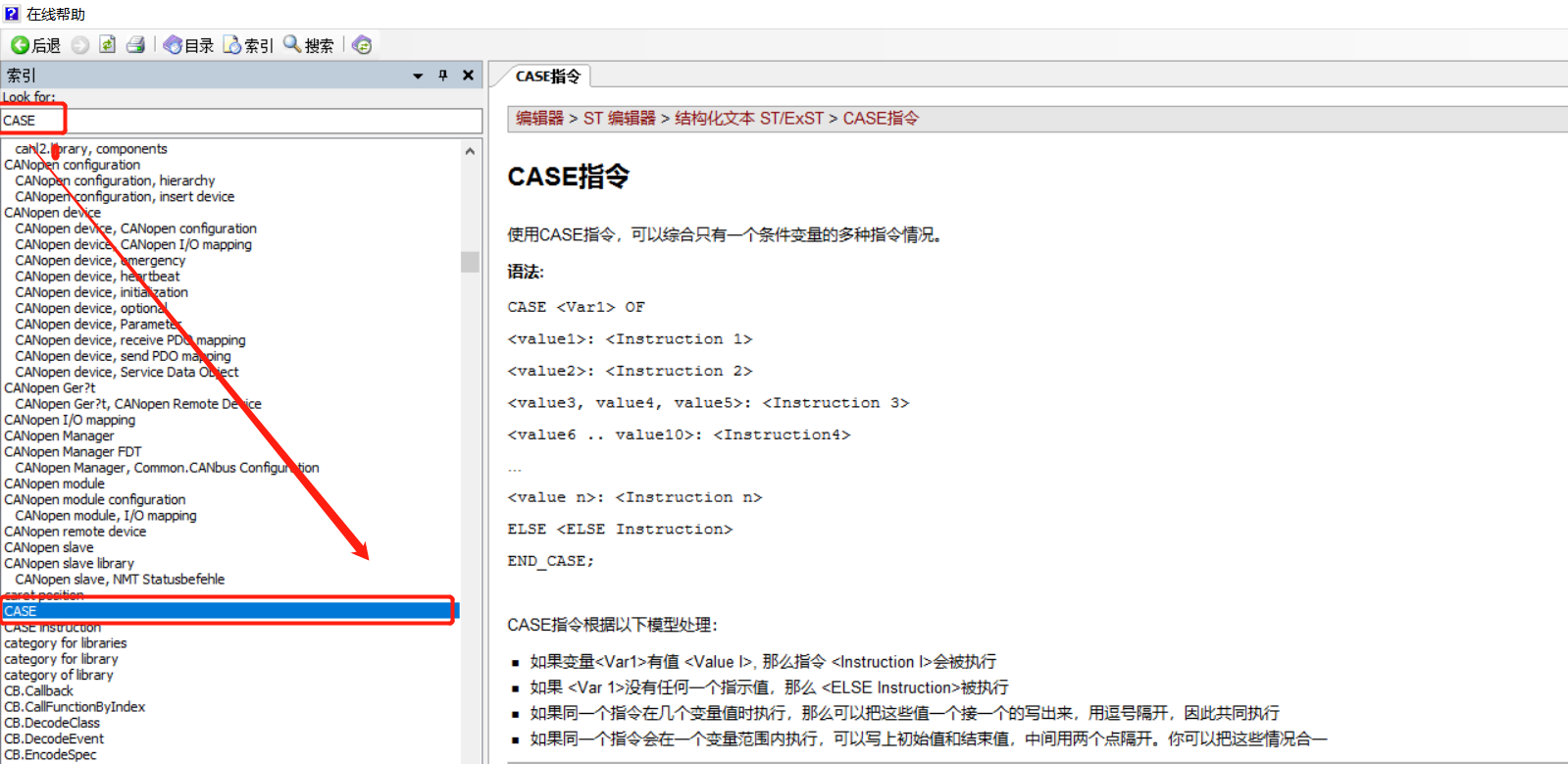Select 'CANopen slave, NMT Statusbefehle' entry
The width and height of the screenshot is (1568, 764).
(x=120, y=580)
